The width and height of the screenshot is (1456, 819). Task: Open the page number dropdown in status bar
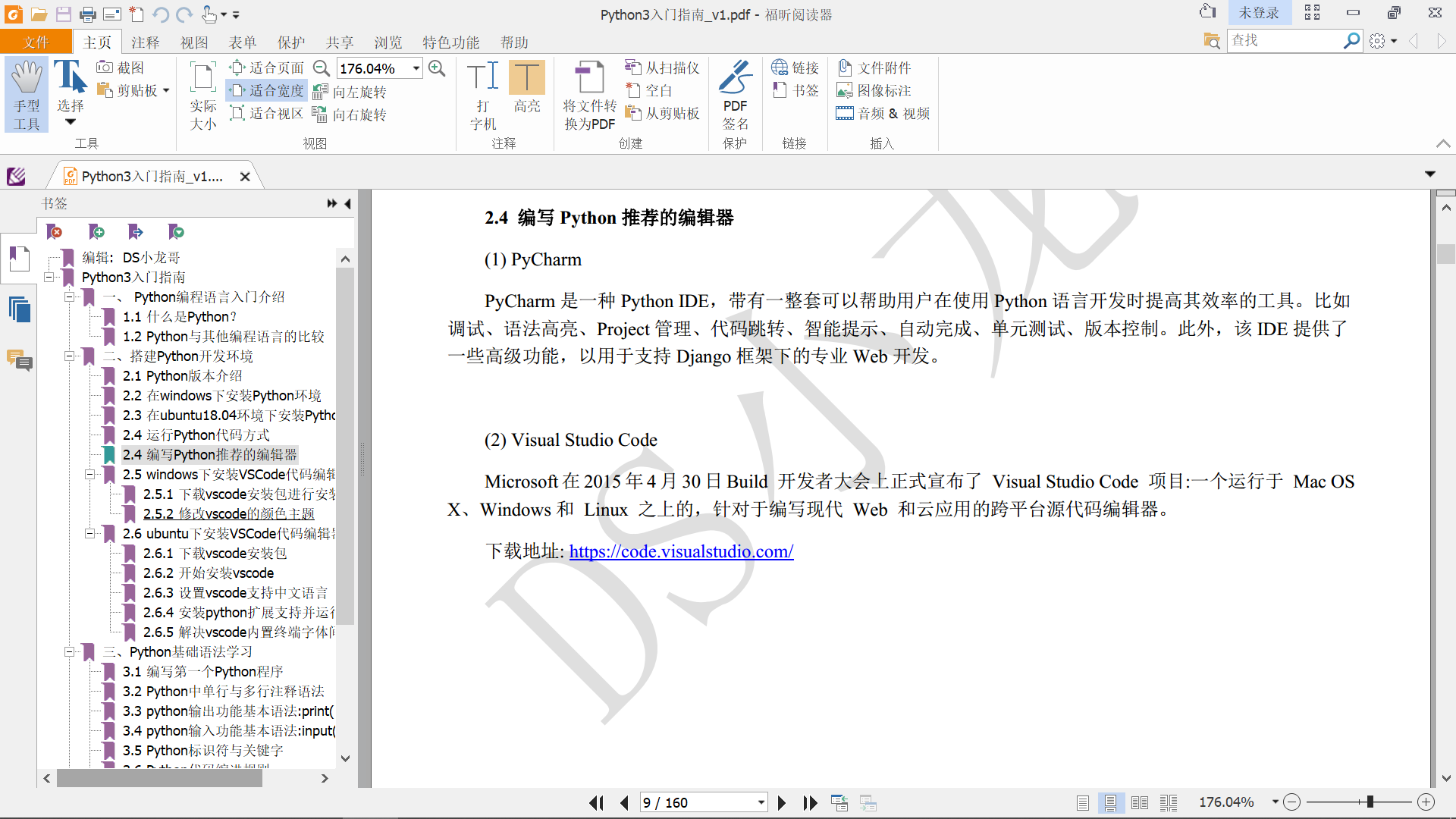[x=761, y=802]
